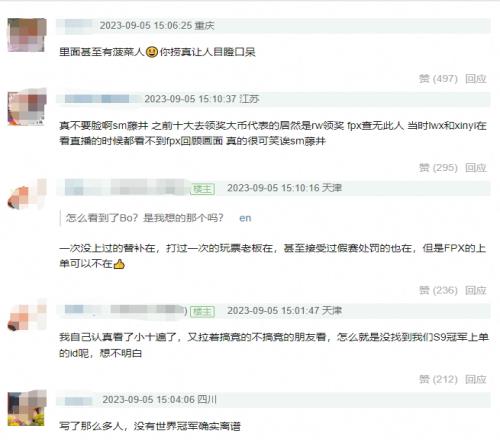The width and height of the screenshot is (500, 440).
Task: Open the 重庆 commenter's avatar
Action: tap(27, 35)
